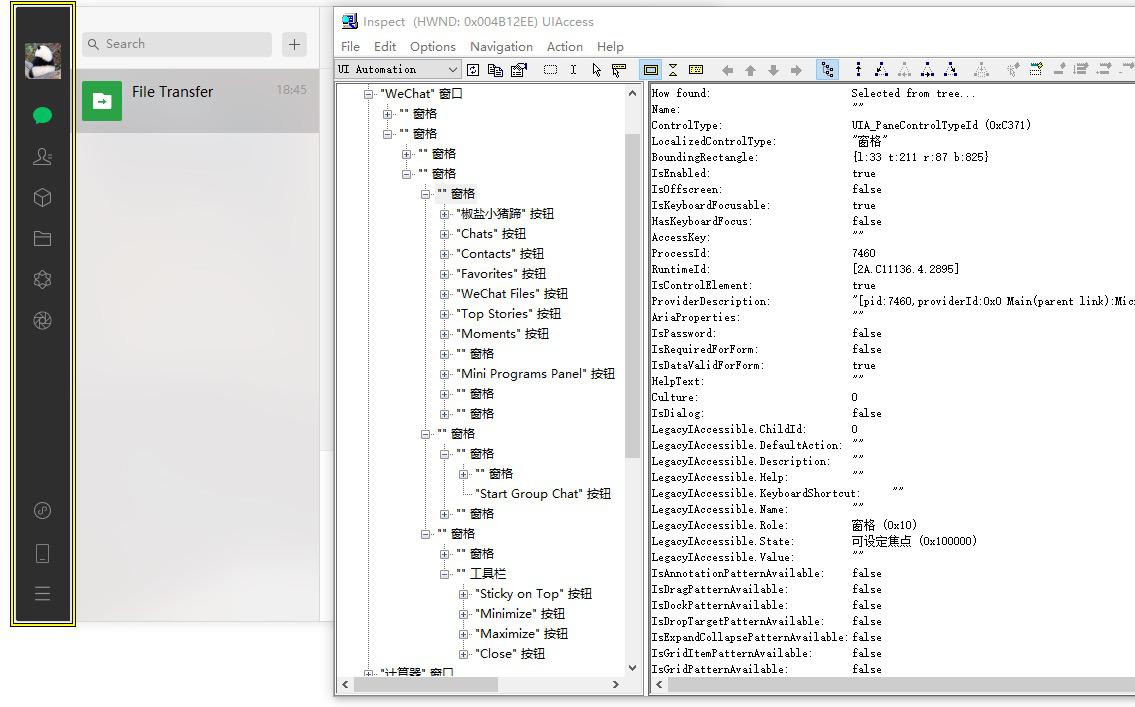
Task: Click the plus button to start group chat
Action: tap(294, 44)
